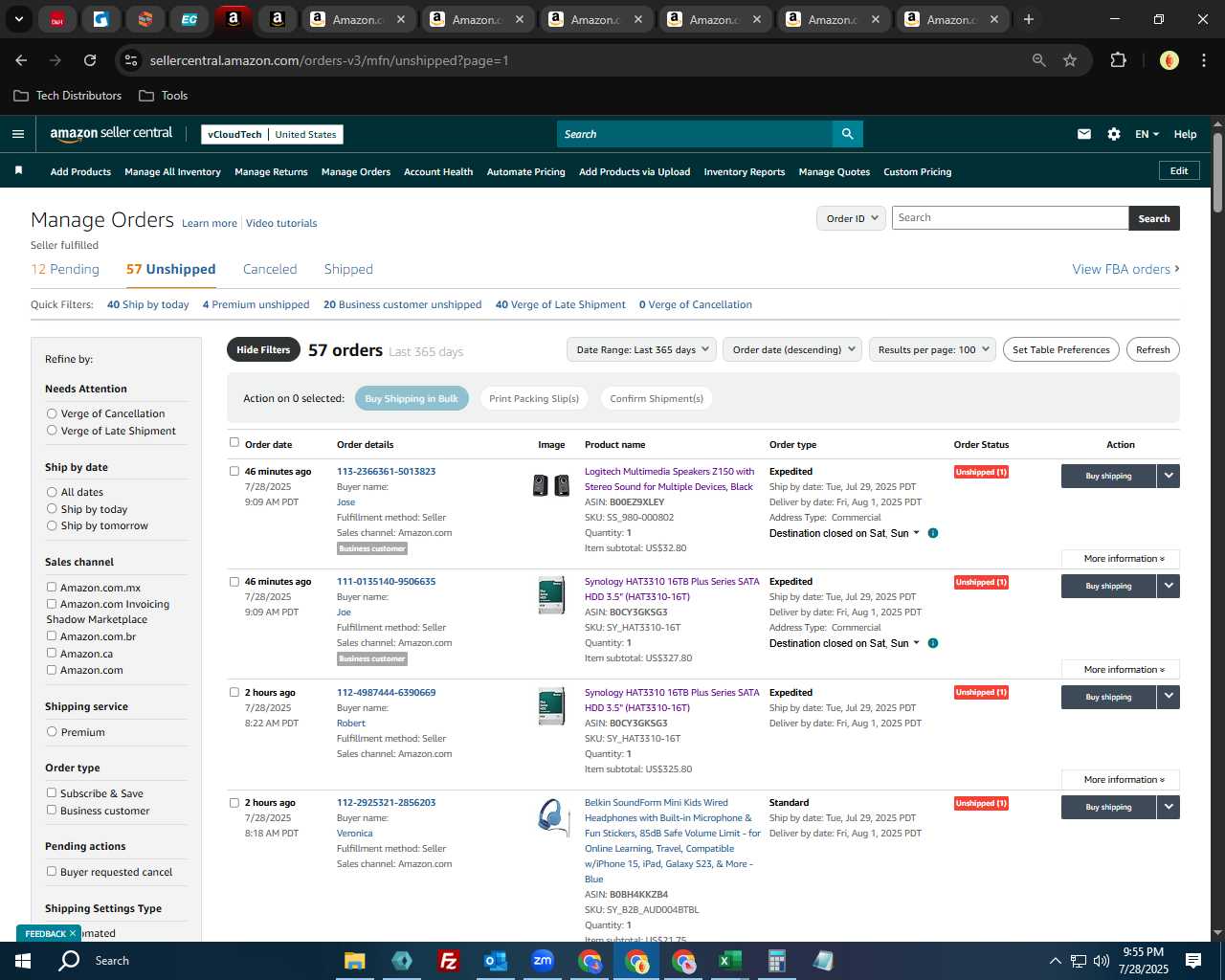Click the search magnifier button in the header
1225x980 pixels.
pos(847,134)
